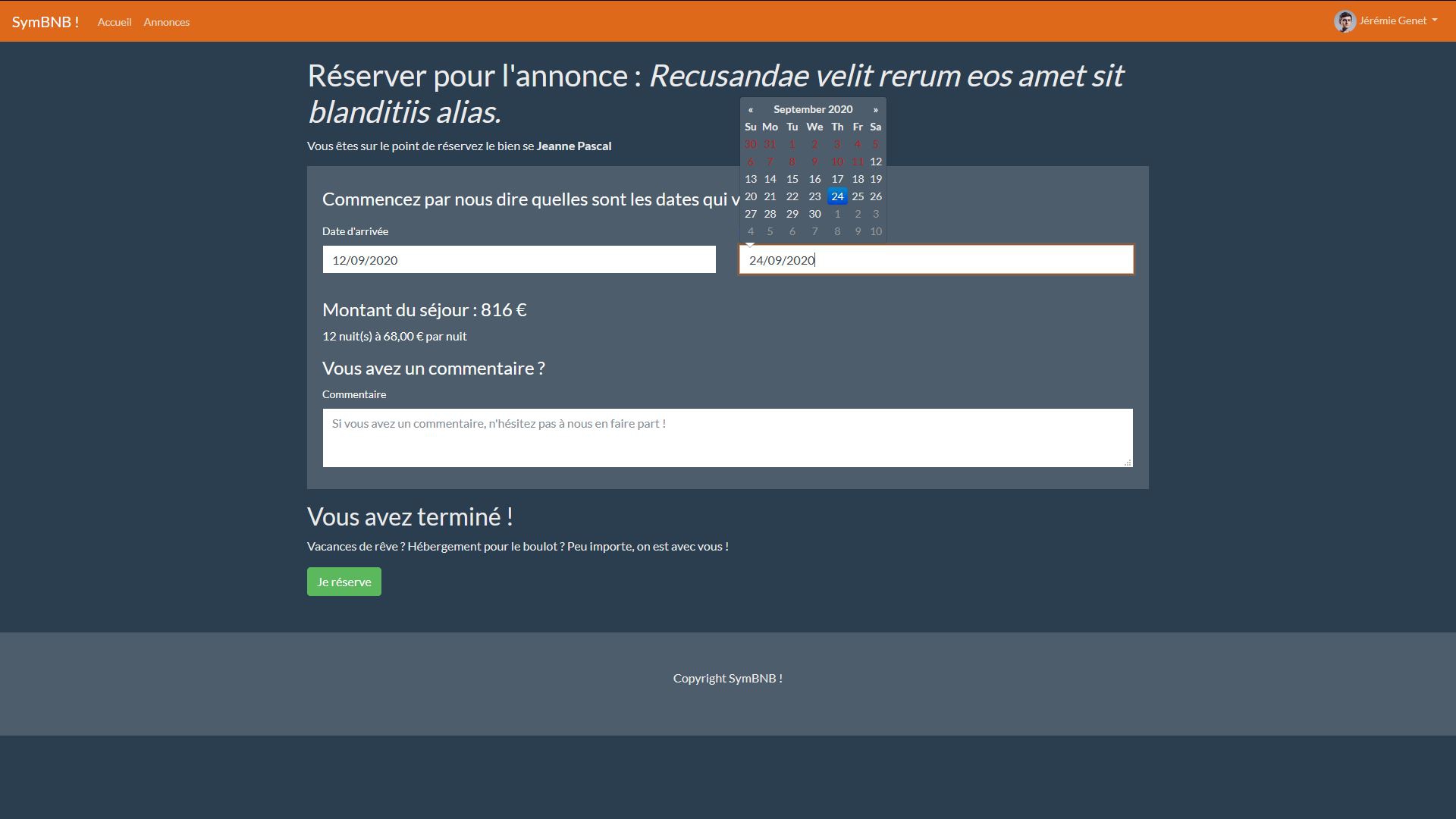Click the previous month arrow in datepicker
This screenshot has height=819, width=1456.
coord(750,109)
